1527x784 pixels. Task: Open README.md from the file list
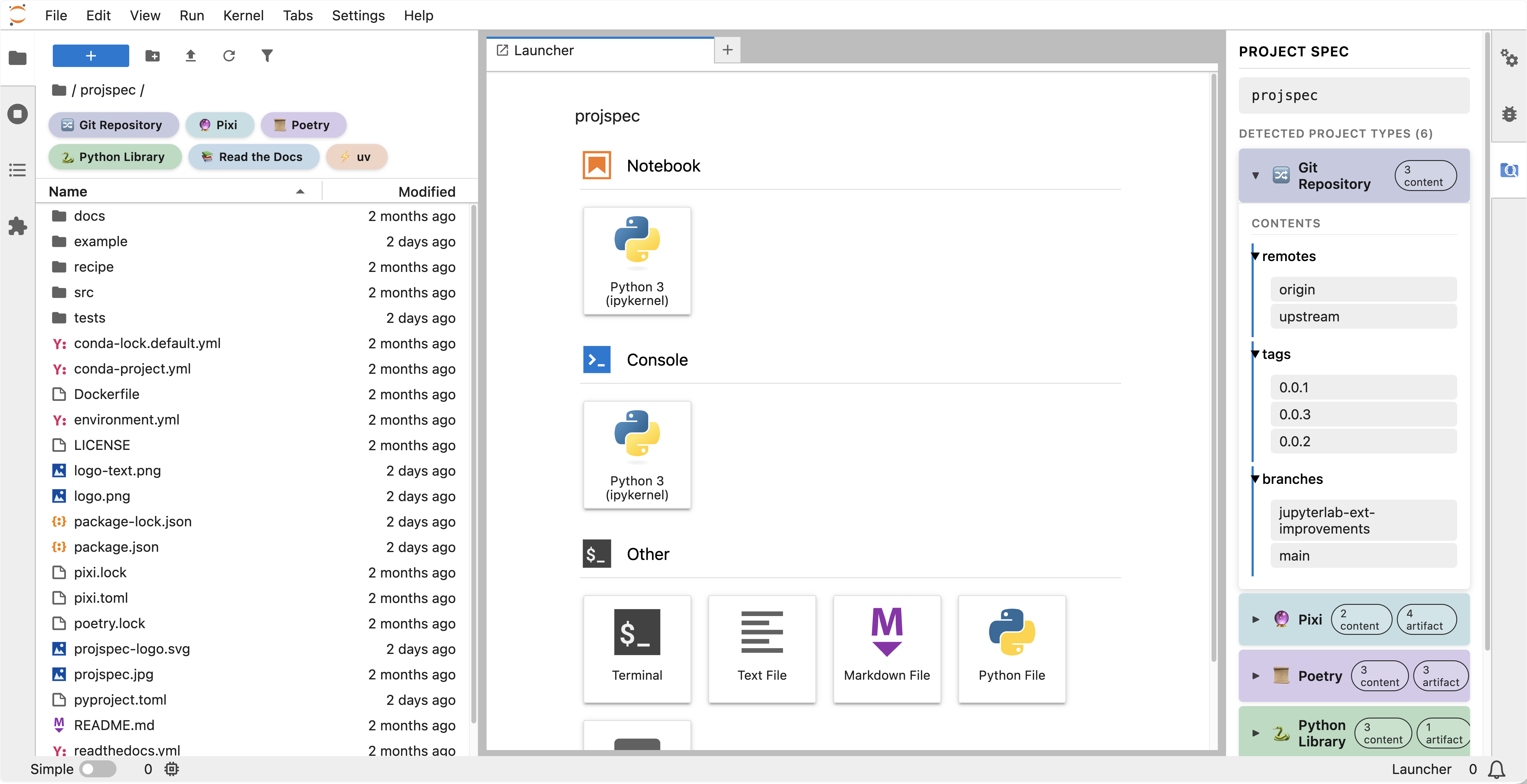click(114, 725)
